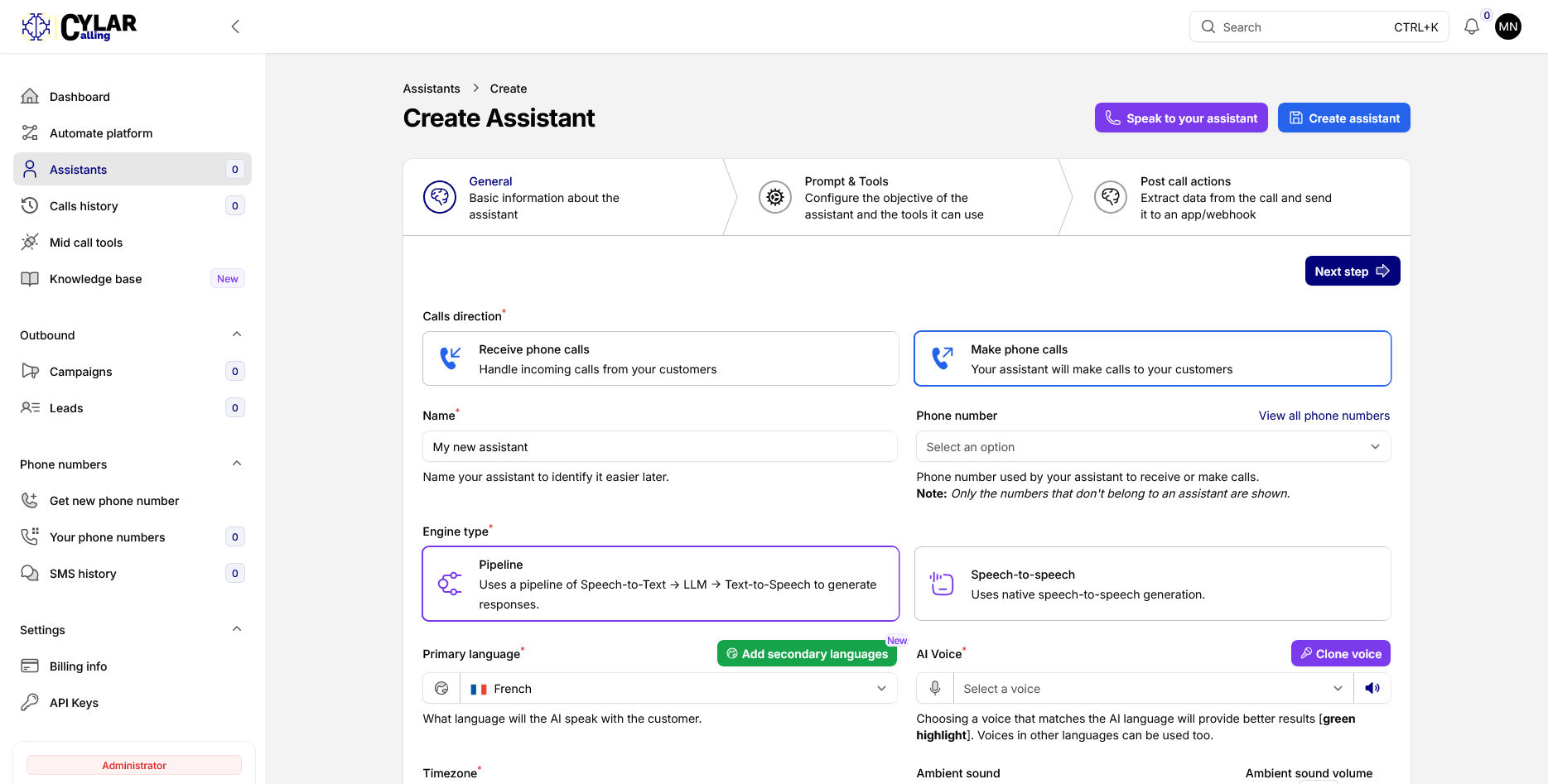Viewport: 1548px width, 784px height.
Task: Open View all phone numbers link
Action: pyautogui.click(x=1324, y=416)
